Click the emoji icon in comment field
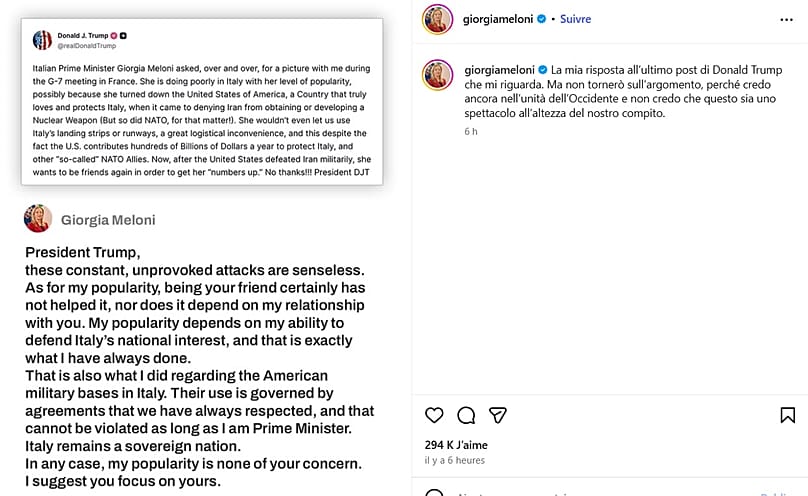The width and height of the screenshot is (808, 496). click(434, 492)
